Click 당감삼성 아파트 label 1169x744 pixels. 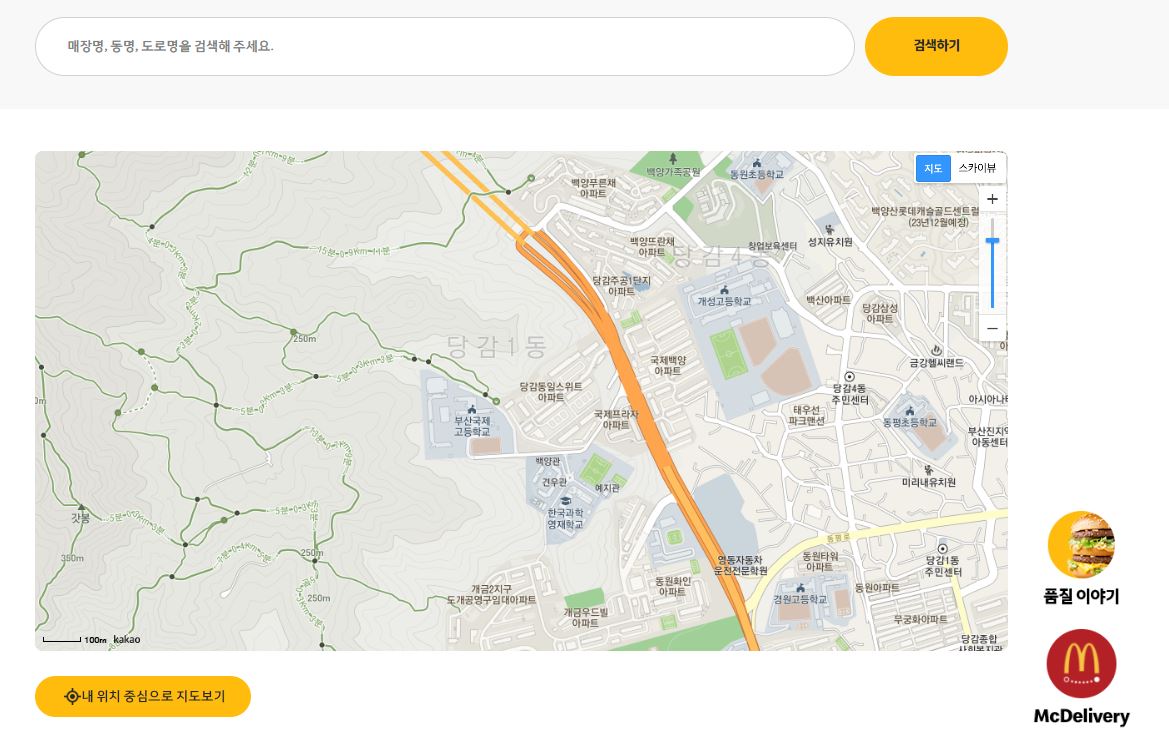pos(880,313)
